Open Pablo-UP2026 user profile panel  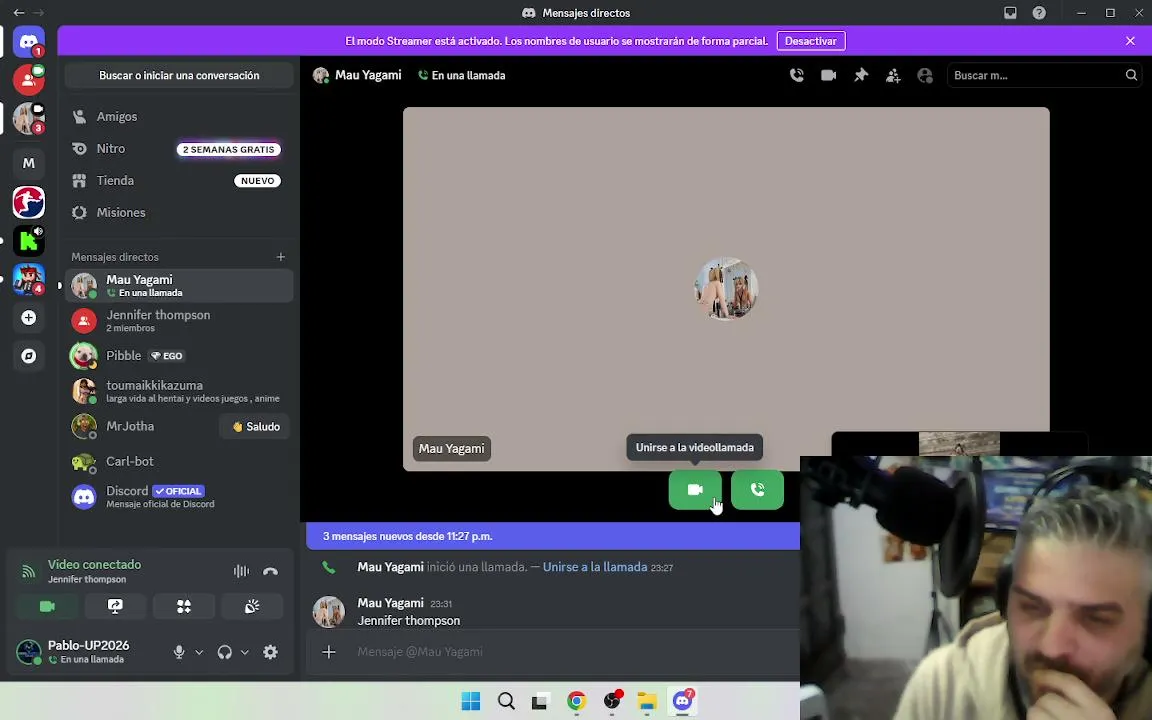pyautogui.click(x=87, y=652)
